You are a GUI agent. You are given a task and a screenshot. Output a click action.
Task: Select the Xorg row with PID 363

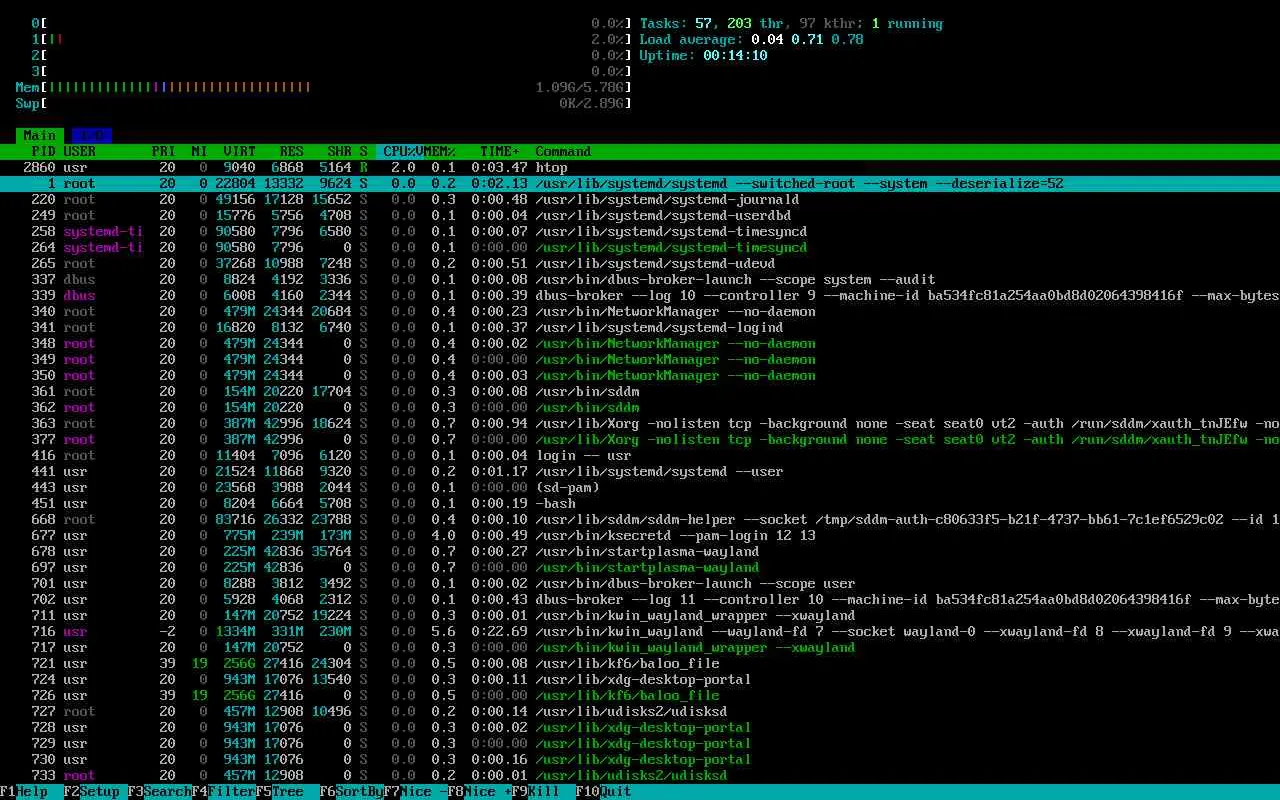[640, 423]
